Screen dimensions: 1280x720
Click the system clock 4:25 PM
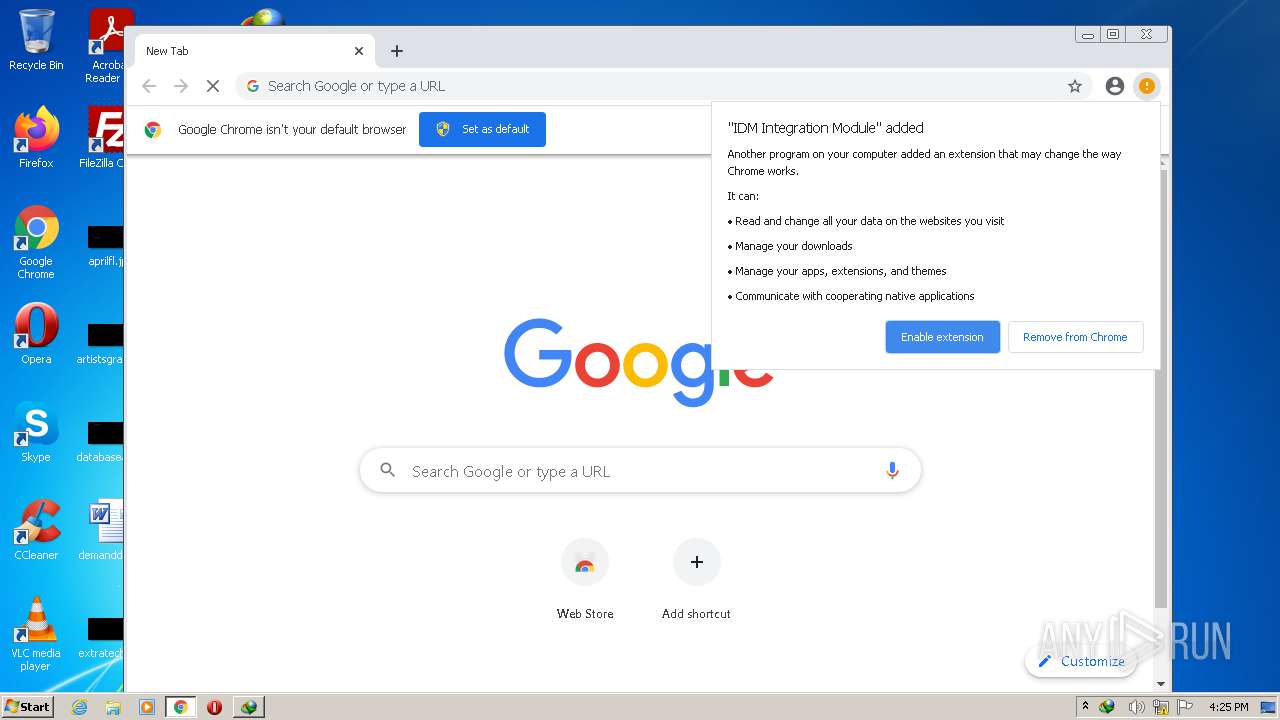tap(1228, 707)
